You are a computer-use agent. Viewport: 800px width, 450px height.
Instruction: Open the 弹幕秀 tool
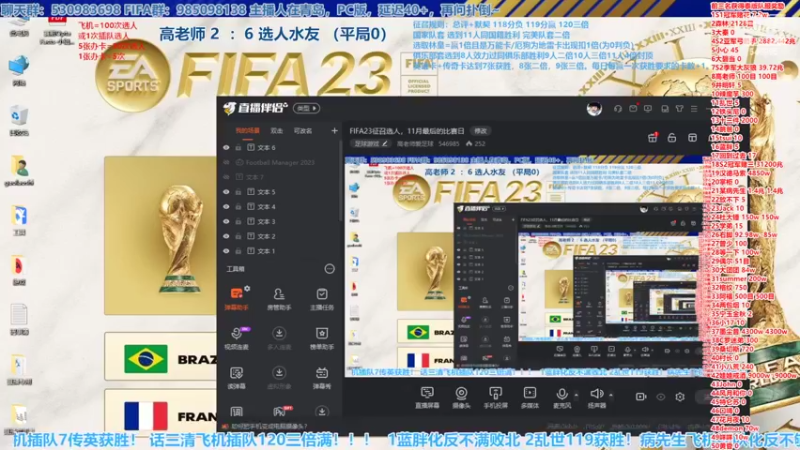(x=321, y=378)
